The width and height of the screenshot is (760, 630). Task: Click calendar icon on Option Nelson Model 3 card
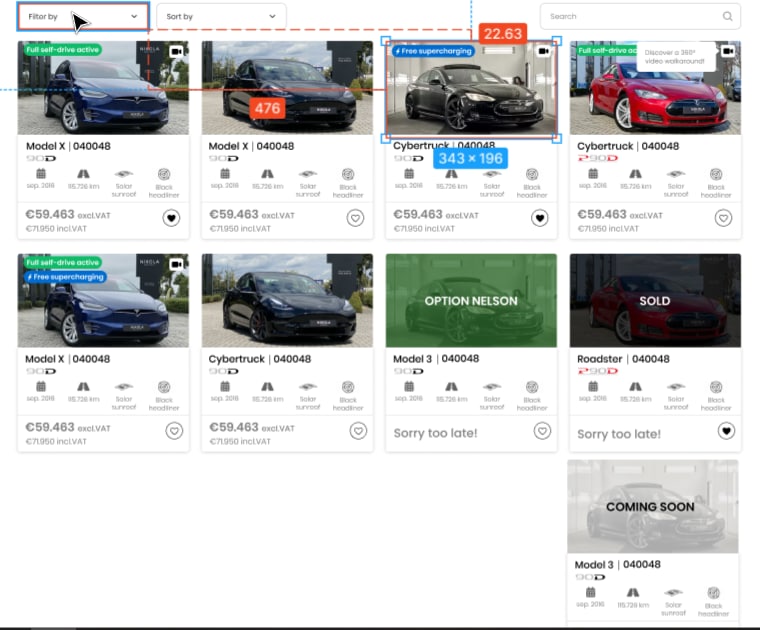[409, 386]
